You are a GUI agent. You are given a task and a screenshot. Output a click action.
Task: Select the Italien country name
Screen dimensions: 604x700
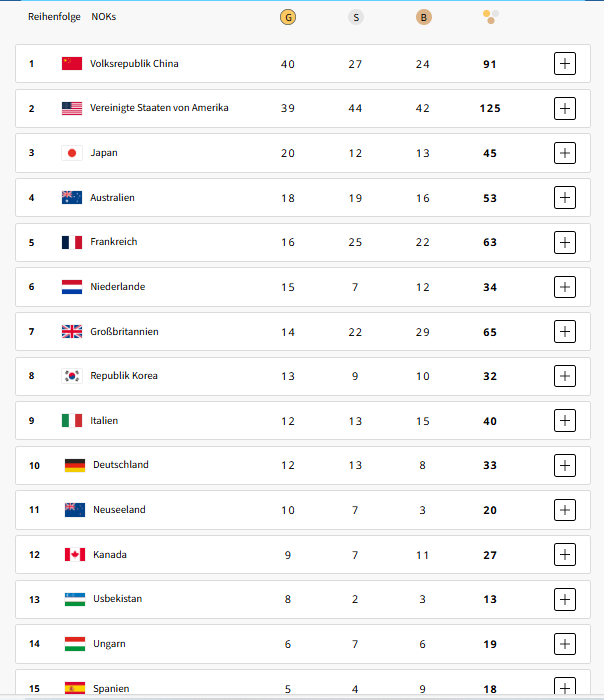click(104, 421)
